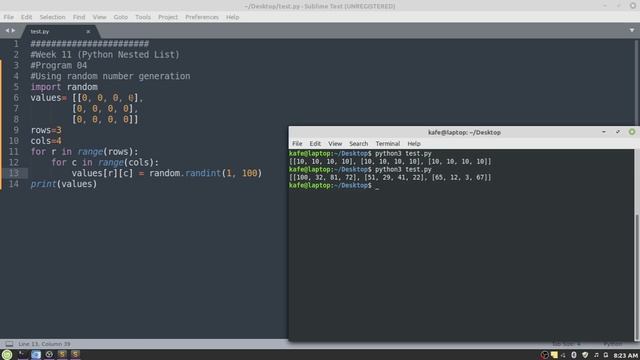This screenshot has height=360, width=640.
Task: Click line number 1 in gutter
Action: tap(16, 44)
